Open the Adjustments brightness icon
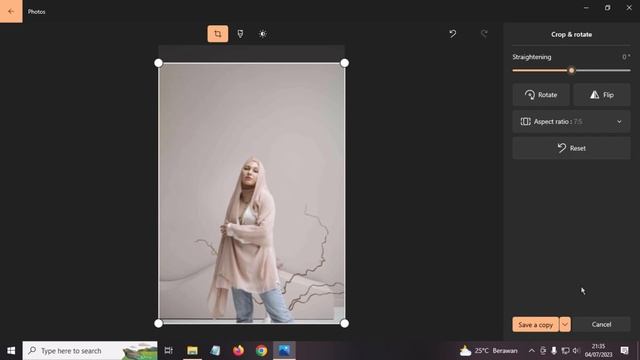 263,34
